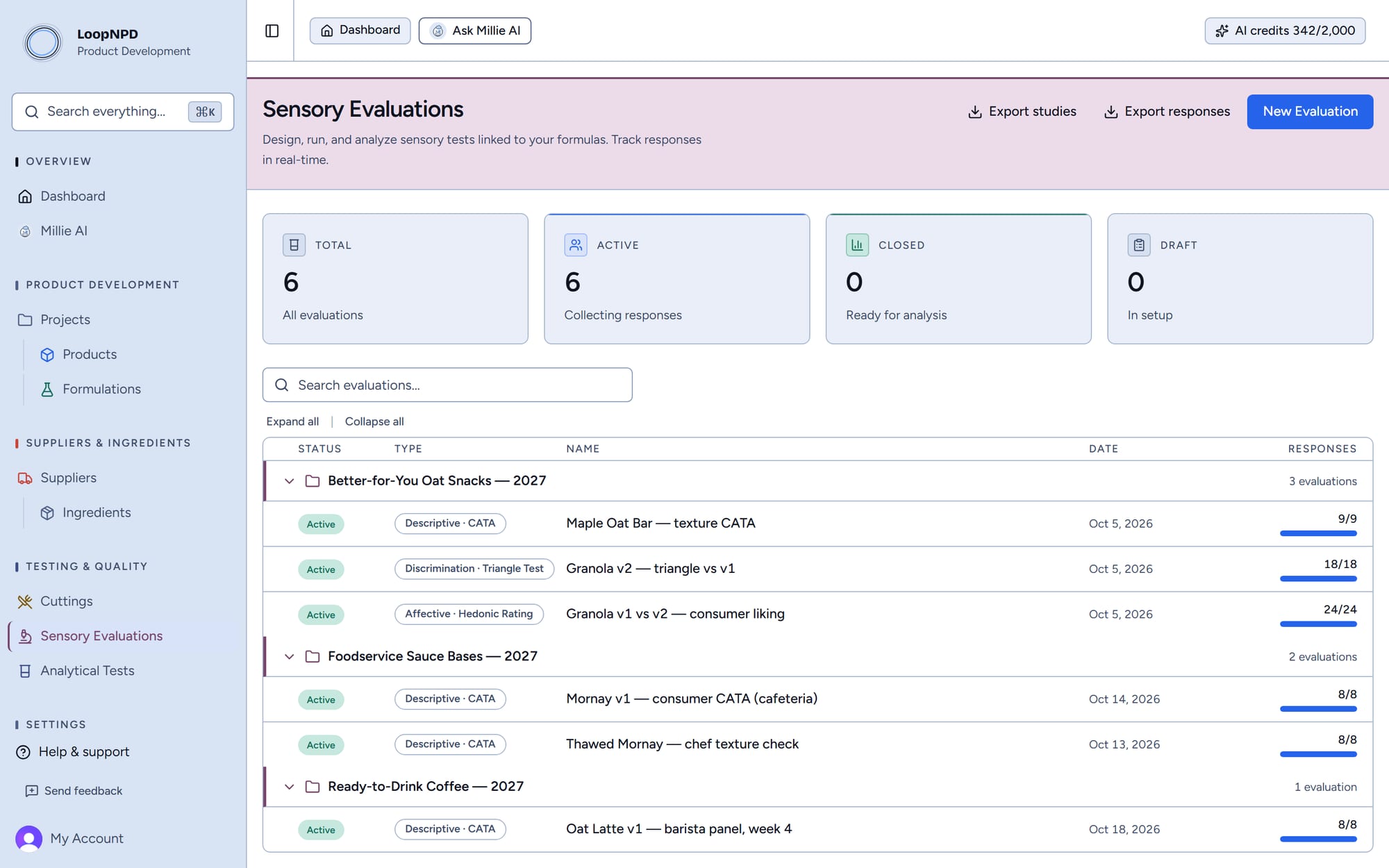Screen dimensions: 1389x868
Task: Click the Millie AI sidebar icon
Action: 25,231
